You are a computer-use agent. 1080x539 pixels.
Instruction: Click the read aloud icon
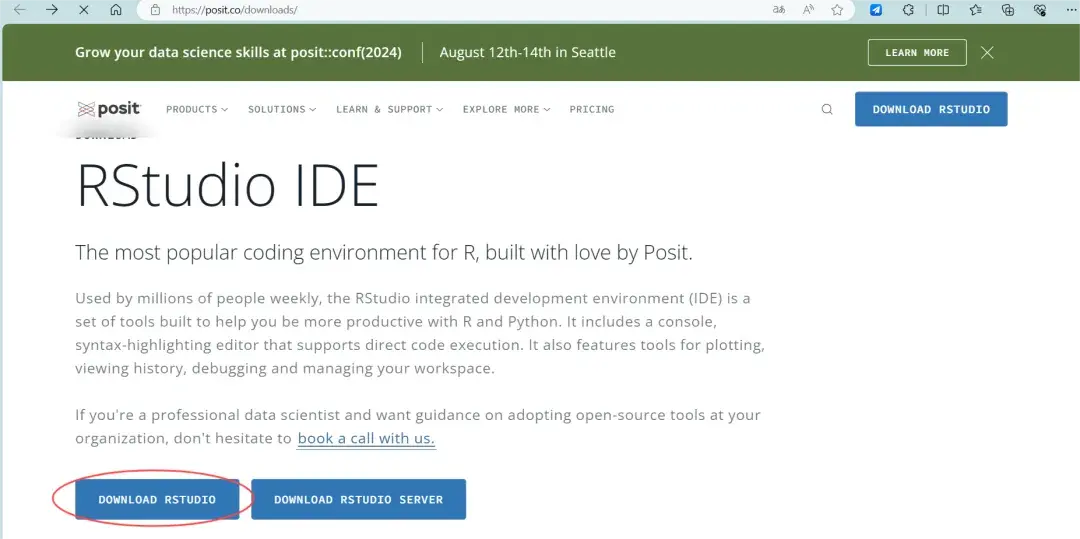pyautogui.click(x=808, y=10)
